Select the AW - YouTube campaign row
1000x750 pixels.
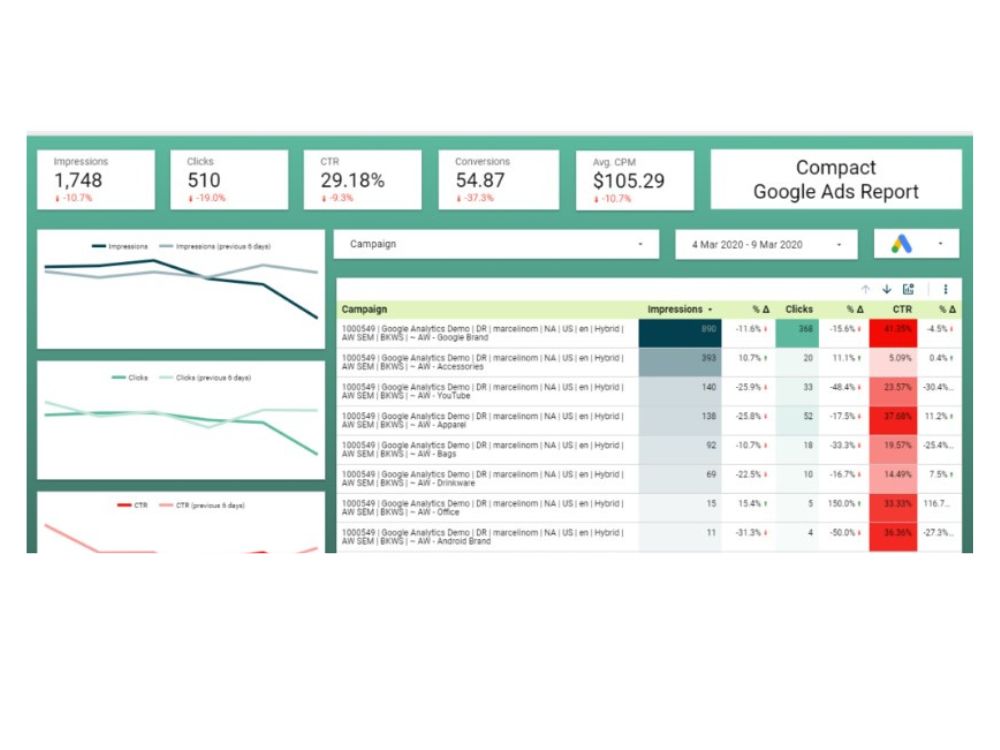click(x=648, y=392)
